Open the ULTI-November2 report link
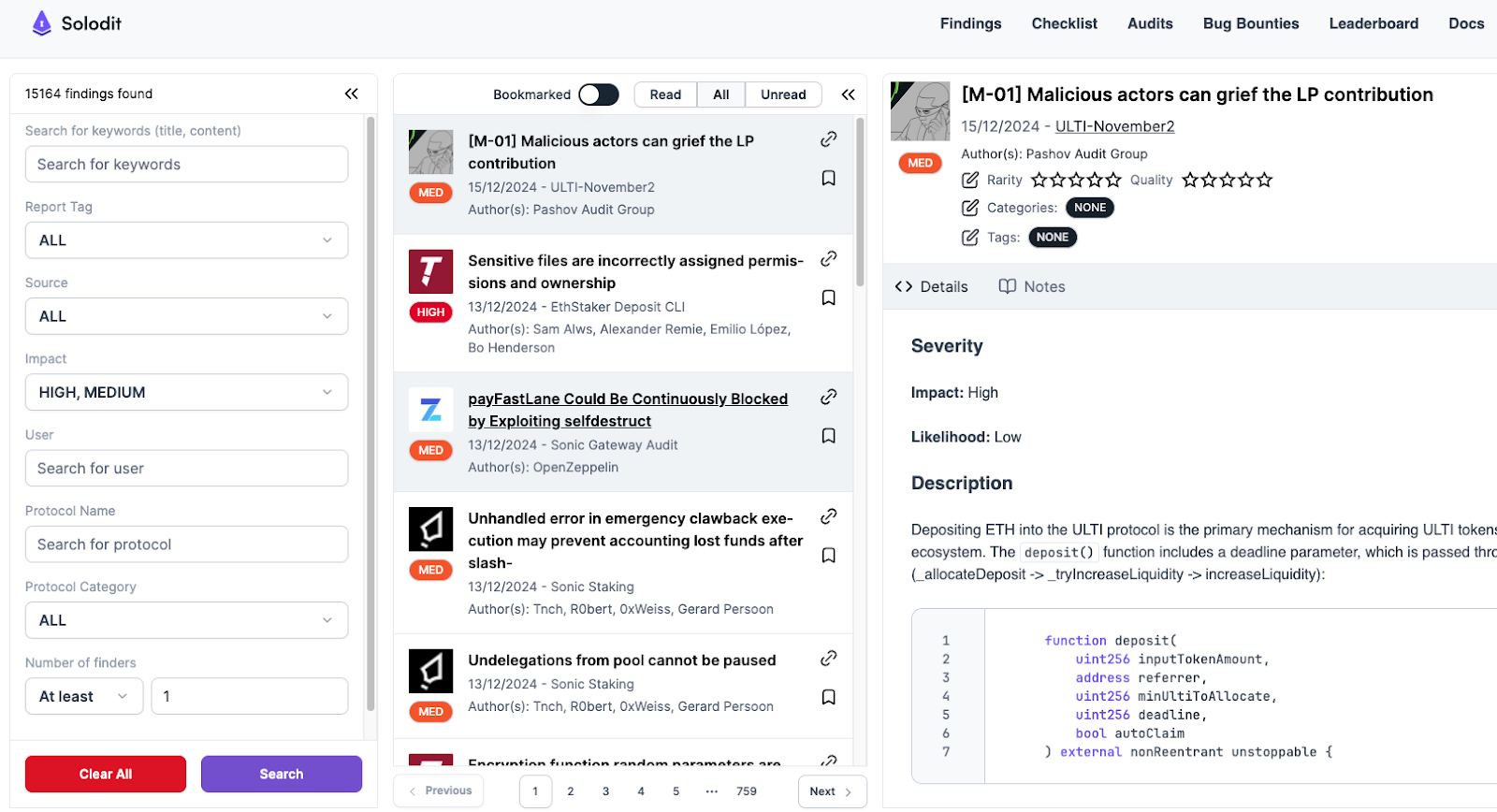This screenshot has width=1497, height=812. (x=1114, y=126)
